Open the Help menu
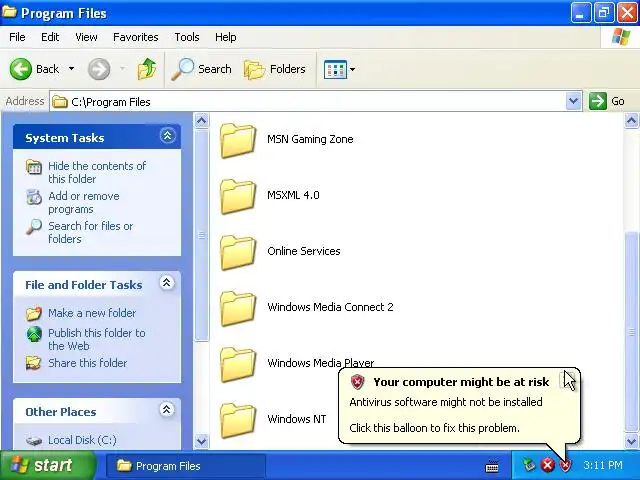 coord(226,37)
